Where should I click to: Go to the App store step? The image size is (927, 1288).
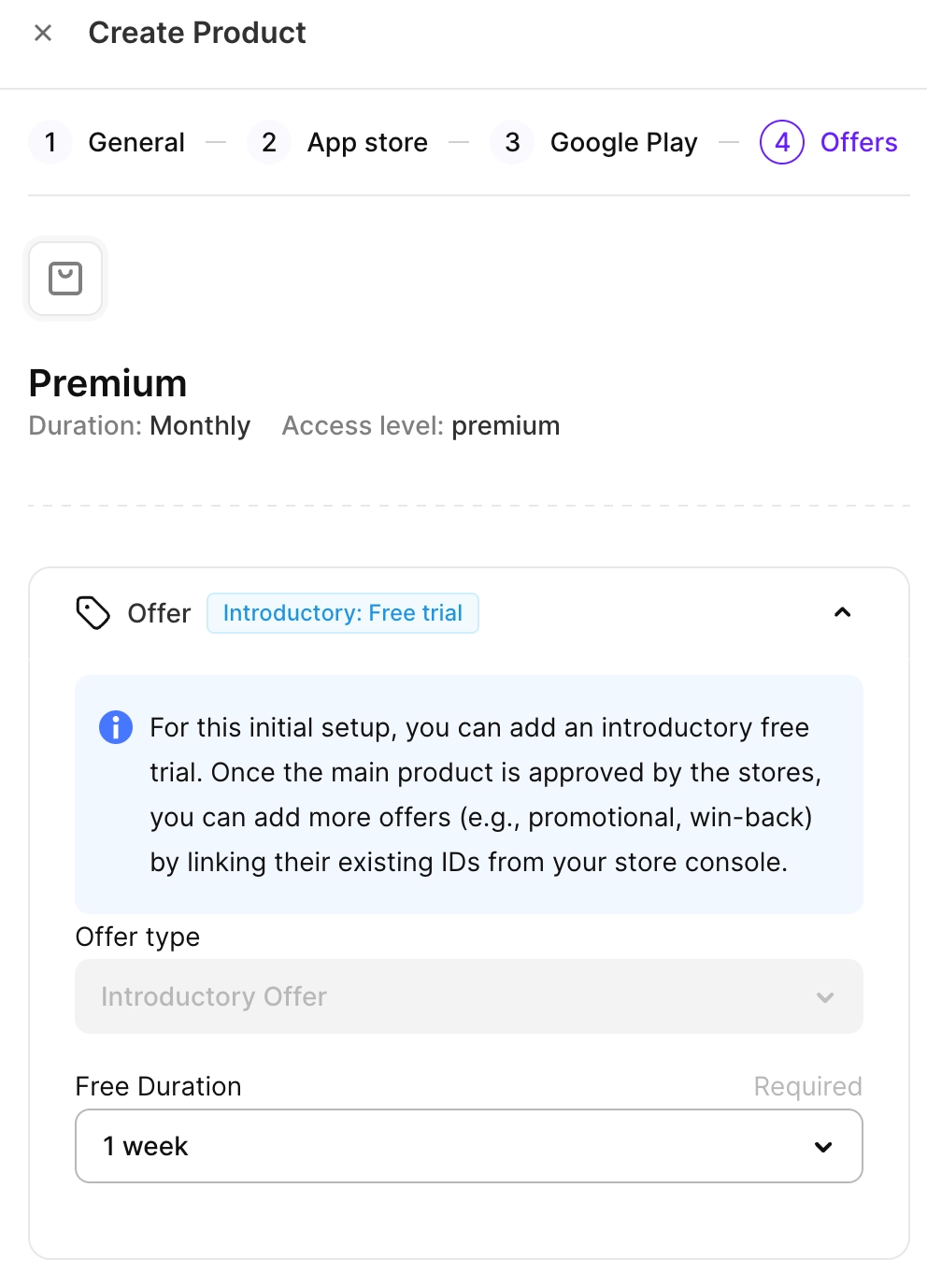pos(367,142)
